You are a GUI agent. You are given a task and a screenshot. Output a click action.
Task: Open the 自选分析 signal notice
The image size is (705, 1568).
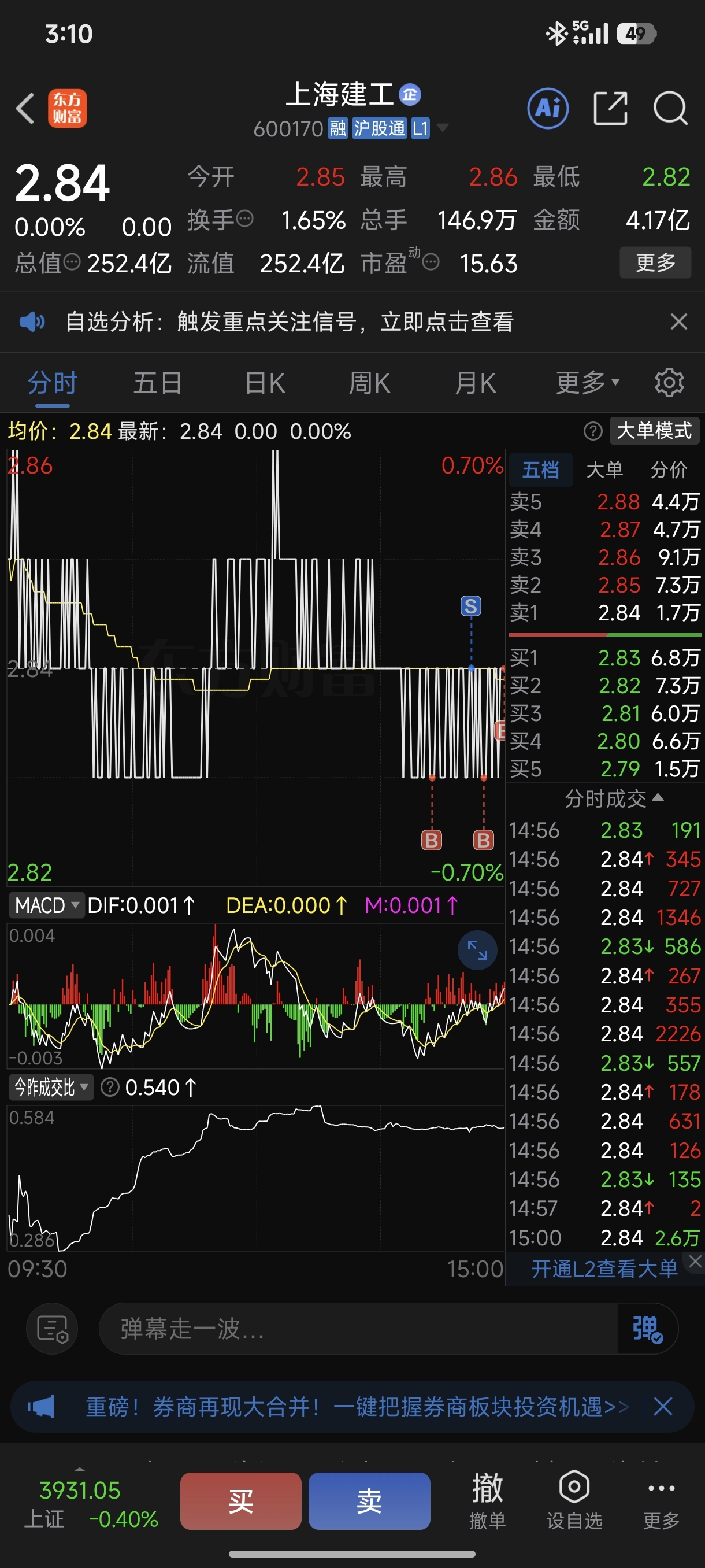pos(290,321)
